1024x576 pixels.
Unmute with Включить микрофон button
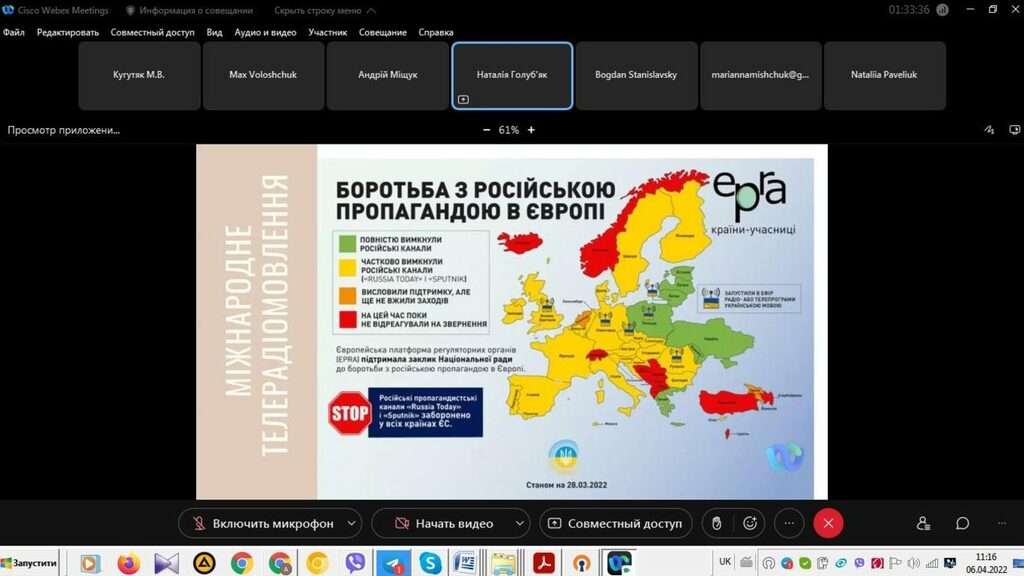pyautogui.click(x=260, y=523)
